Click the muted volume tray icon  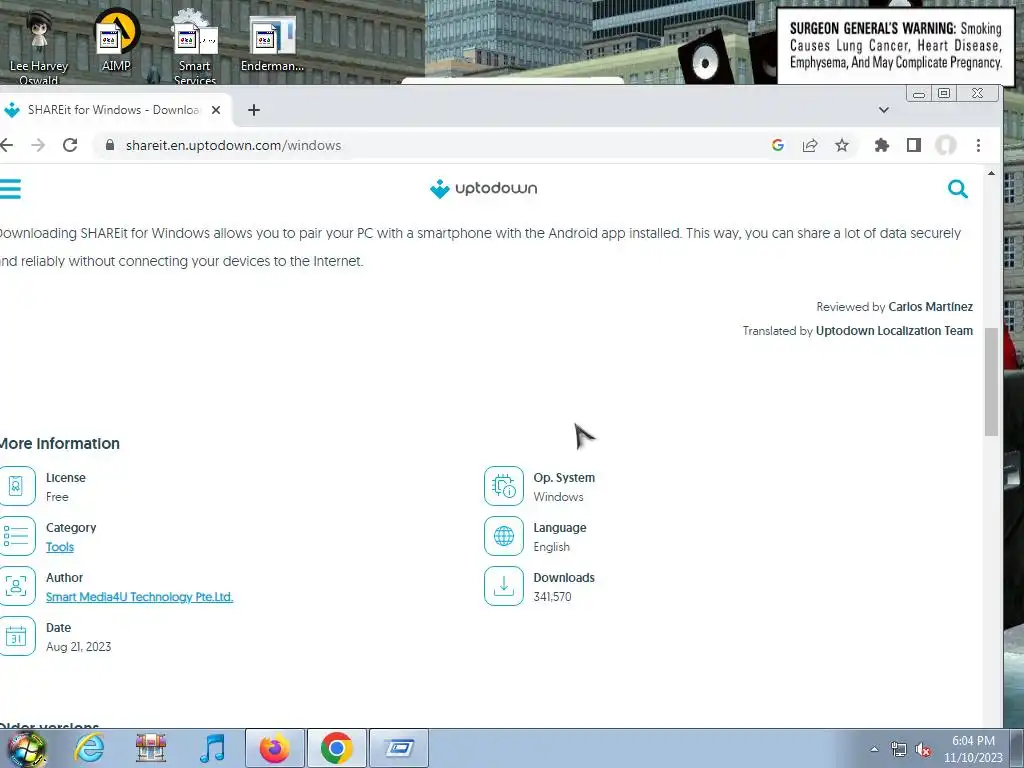[923, 749]
